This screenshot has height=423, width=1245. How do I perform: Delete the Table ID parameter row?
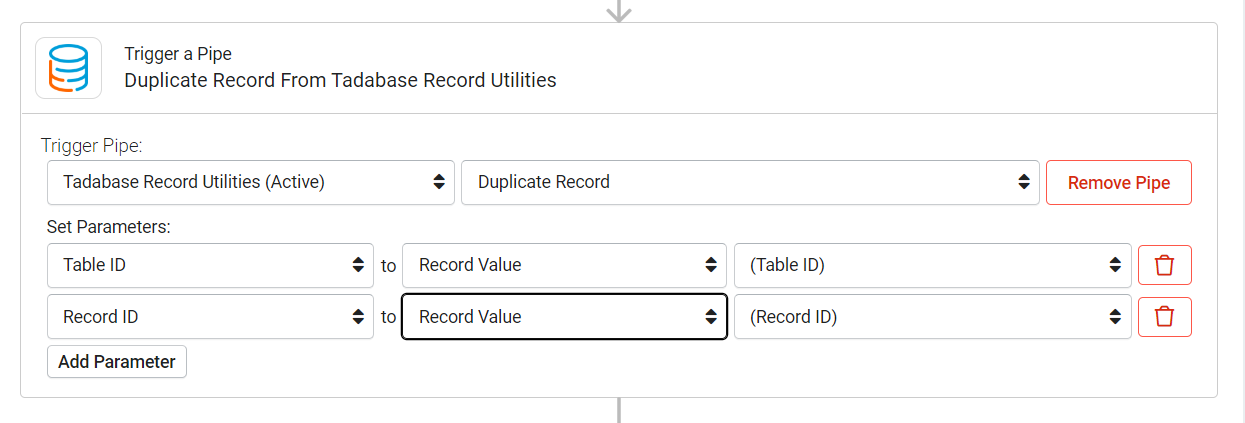tap(1164, 265)
